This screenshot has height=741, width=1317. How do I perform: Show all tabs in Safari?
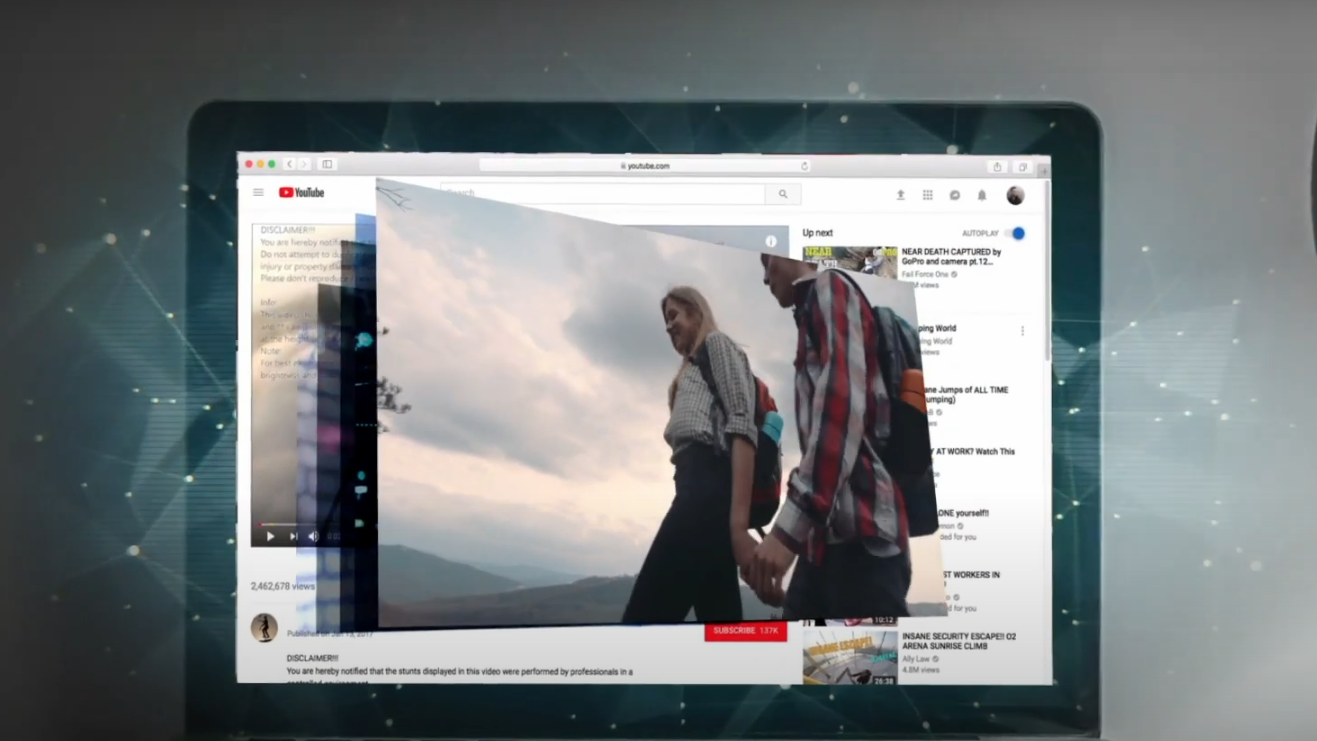1023,167
